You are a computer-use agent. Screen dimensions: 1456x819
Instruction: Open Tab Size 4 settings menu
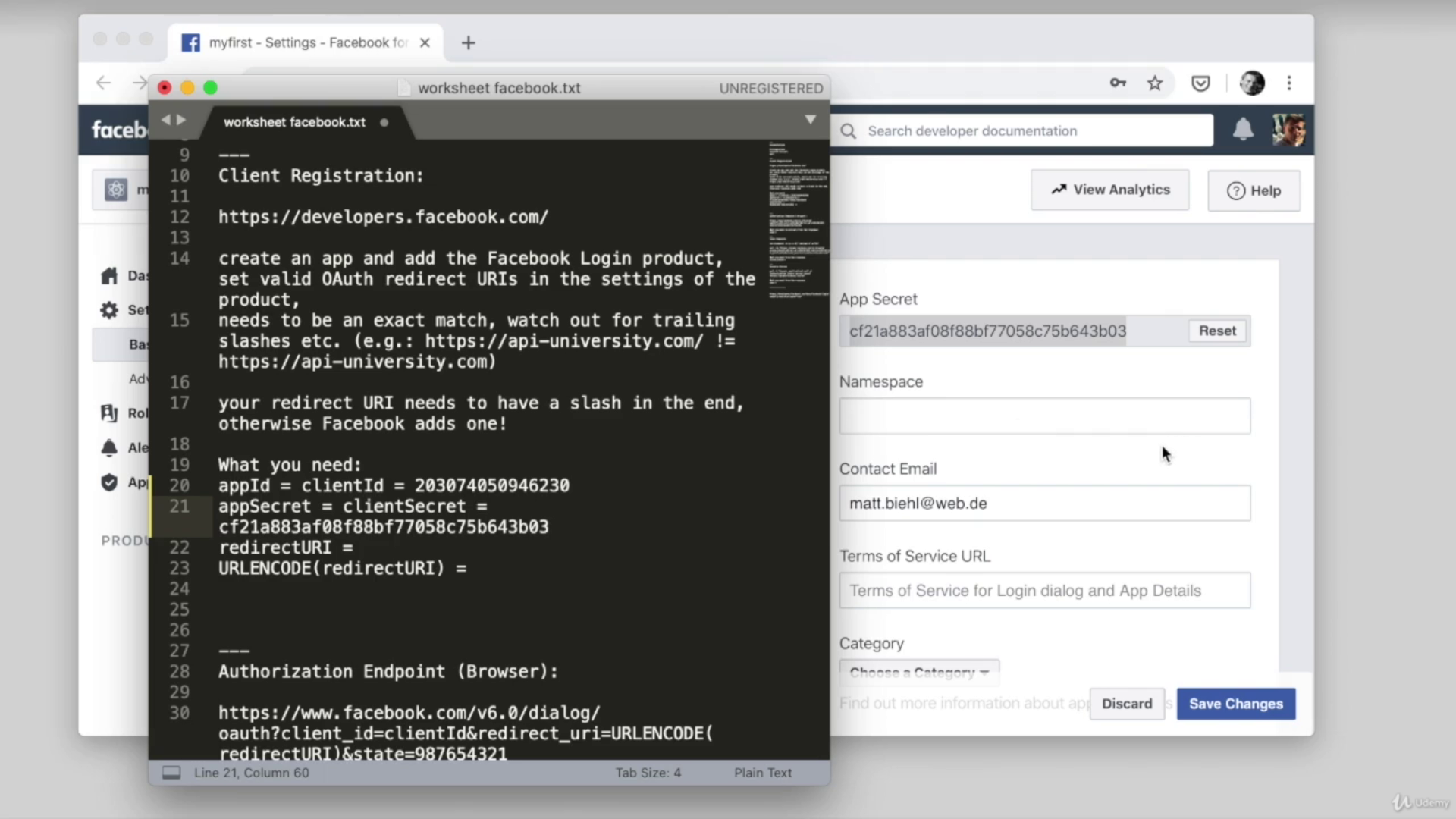[x=648, y=773]
